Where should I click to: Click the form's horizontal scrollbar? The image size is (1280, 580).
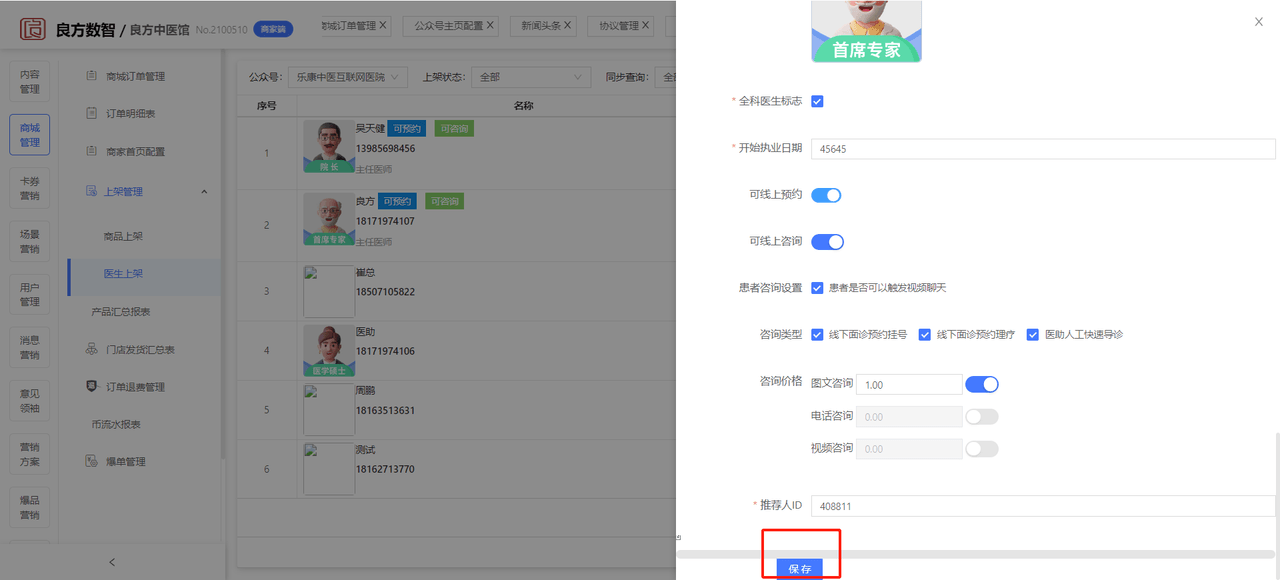click(976, 553)
